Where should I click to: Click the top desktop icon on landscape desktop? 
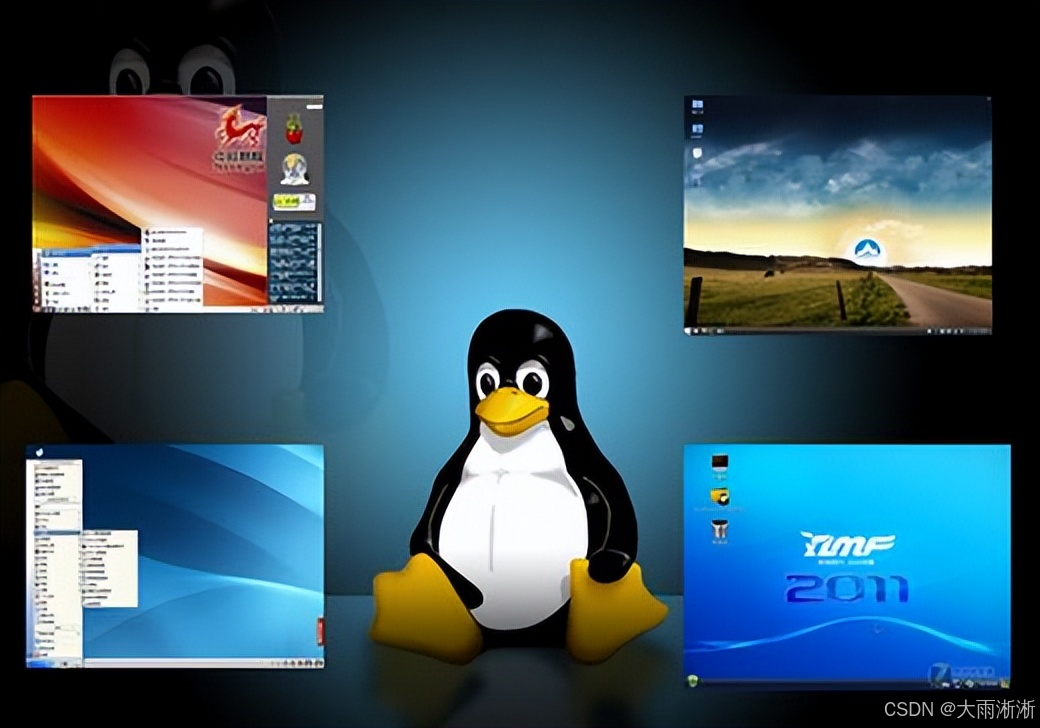[x=696, y=105]
